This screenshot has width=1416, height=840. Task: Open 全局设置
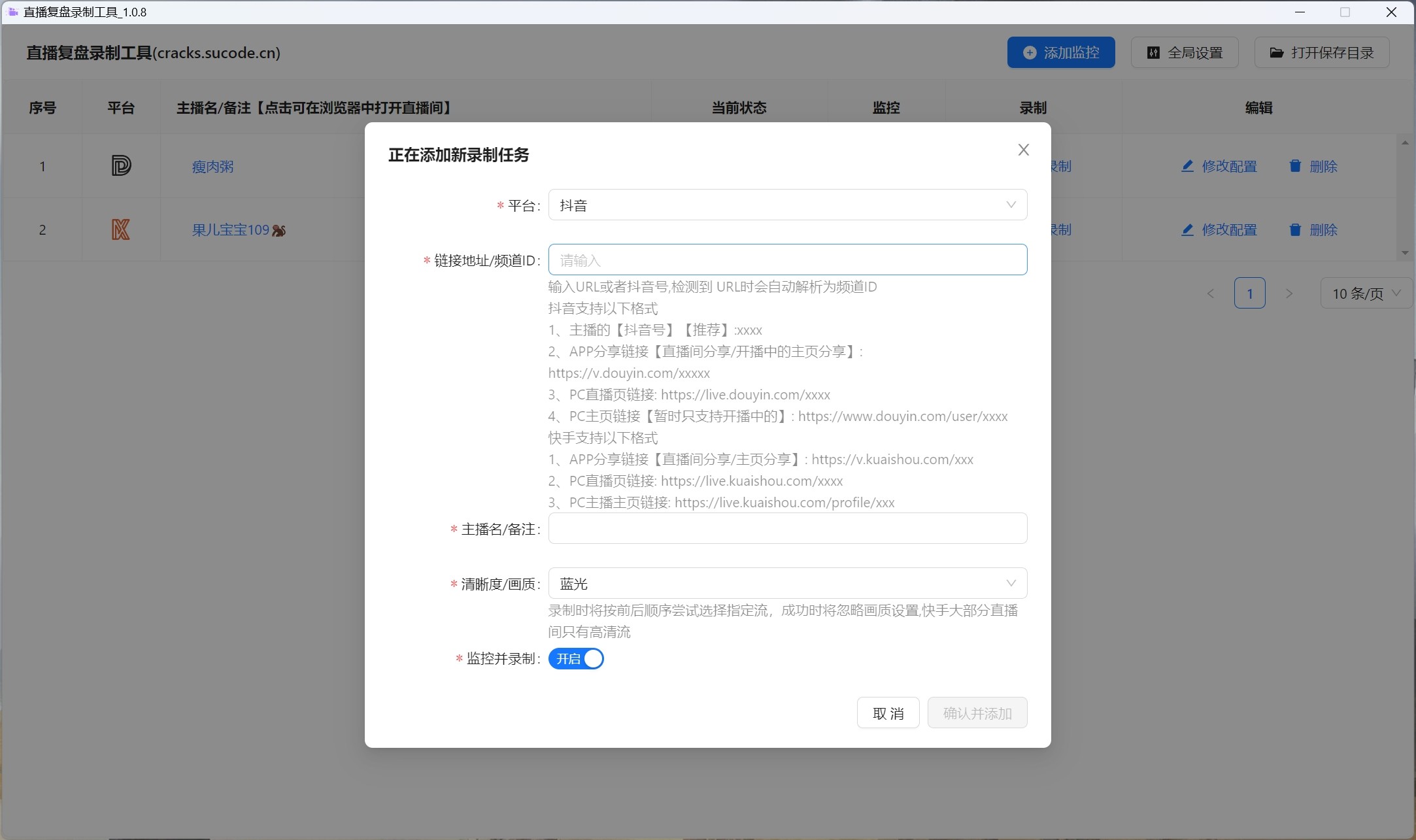click(x=1185, y=53)
